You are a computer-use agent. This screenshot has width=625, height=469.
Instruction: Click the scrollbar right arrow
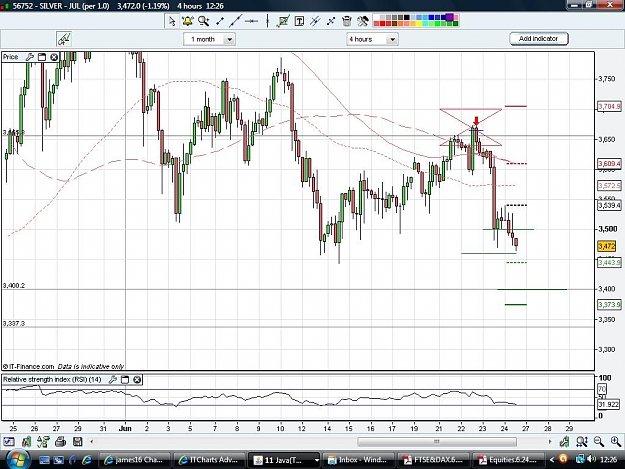click(x=550, y=442)
